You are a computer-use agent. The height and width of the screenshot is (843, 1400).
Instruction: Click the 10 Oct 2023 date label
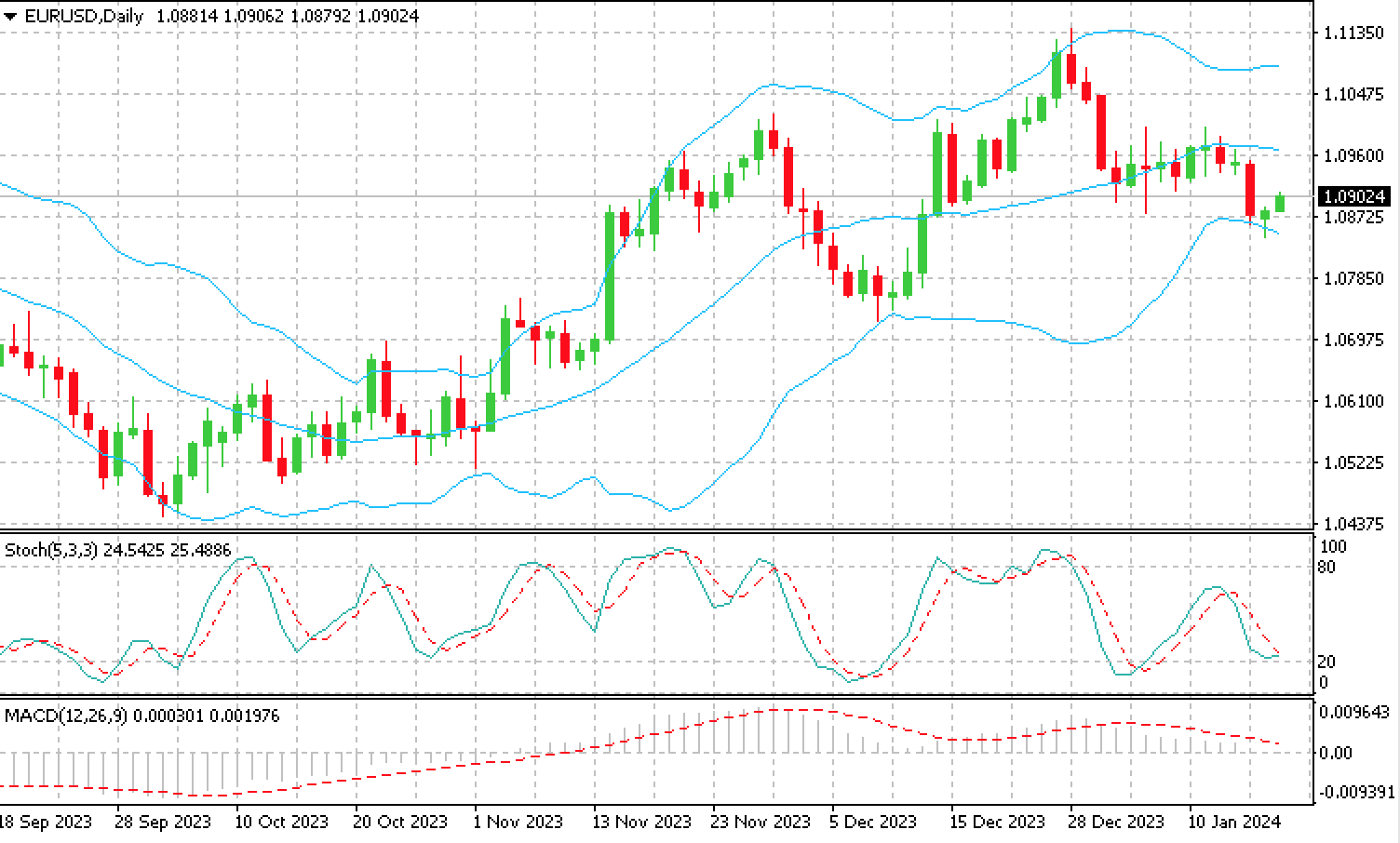coord(281,822)
